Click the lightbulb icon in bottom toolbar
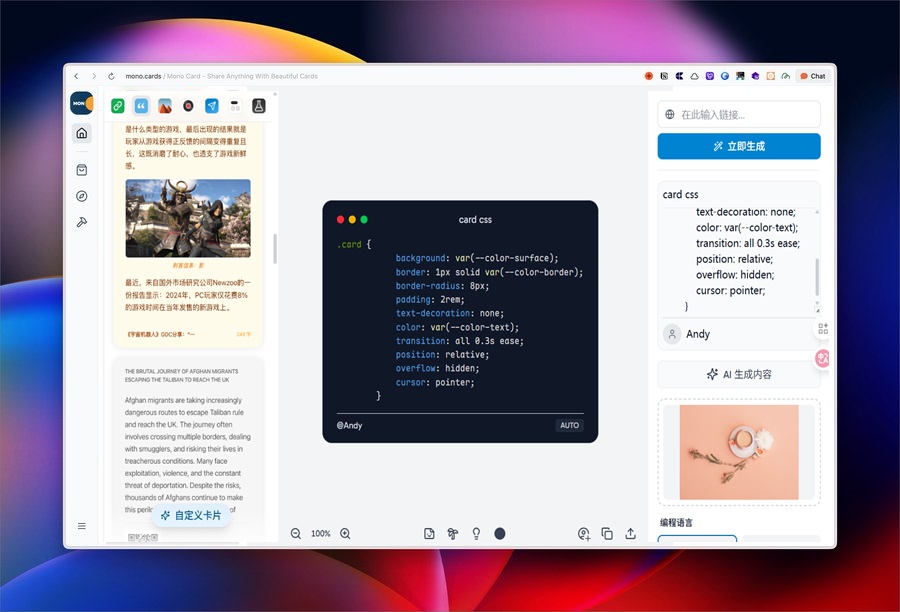 pos(476,534)
